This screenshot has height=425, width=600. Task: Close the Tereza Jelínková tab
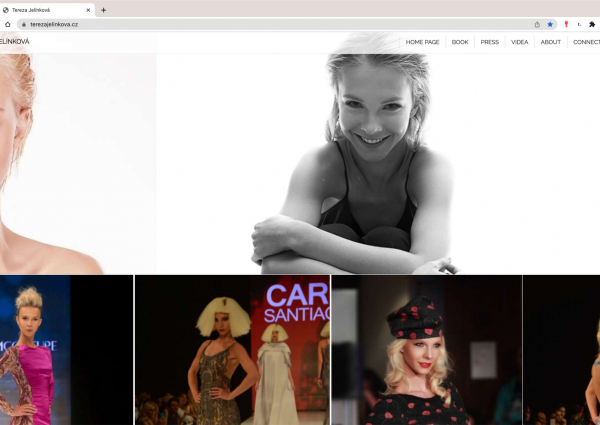[x=88, y=9]
